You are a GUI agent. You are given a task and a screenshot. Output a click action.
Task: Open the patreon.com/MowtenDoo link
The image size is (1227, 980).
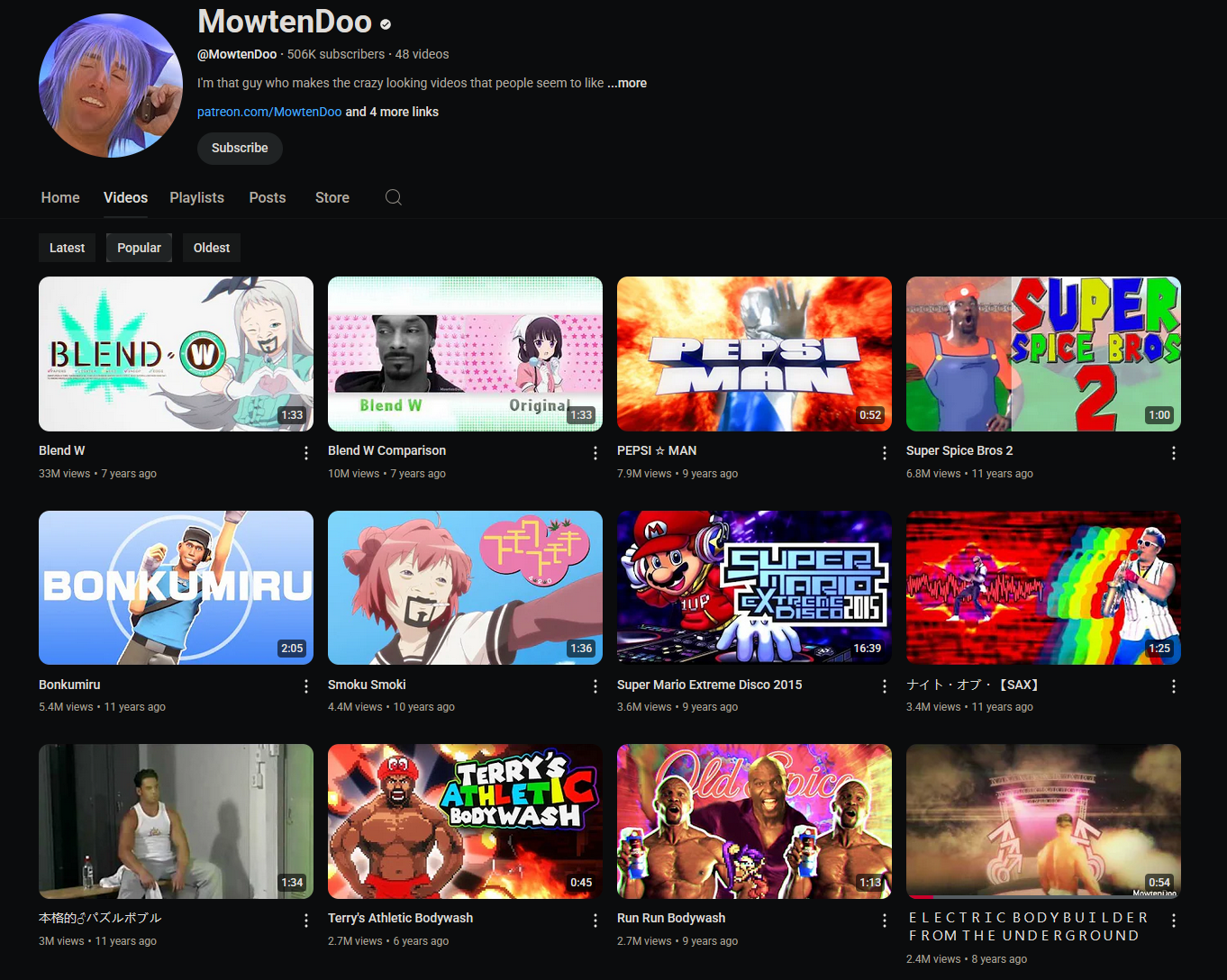click(x=269, y=112)
